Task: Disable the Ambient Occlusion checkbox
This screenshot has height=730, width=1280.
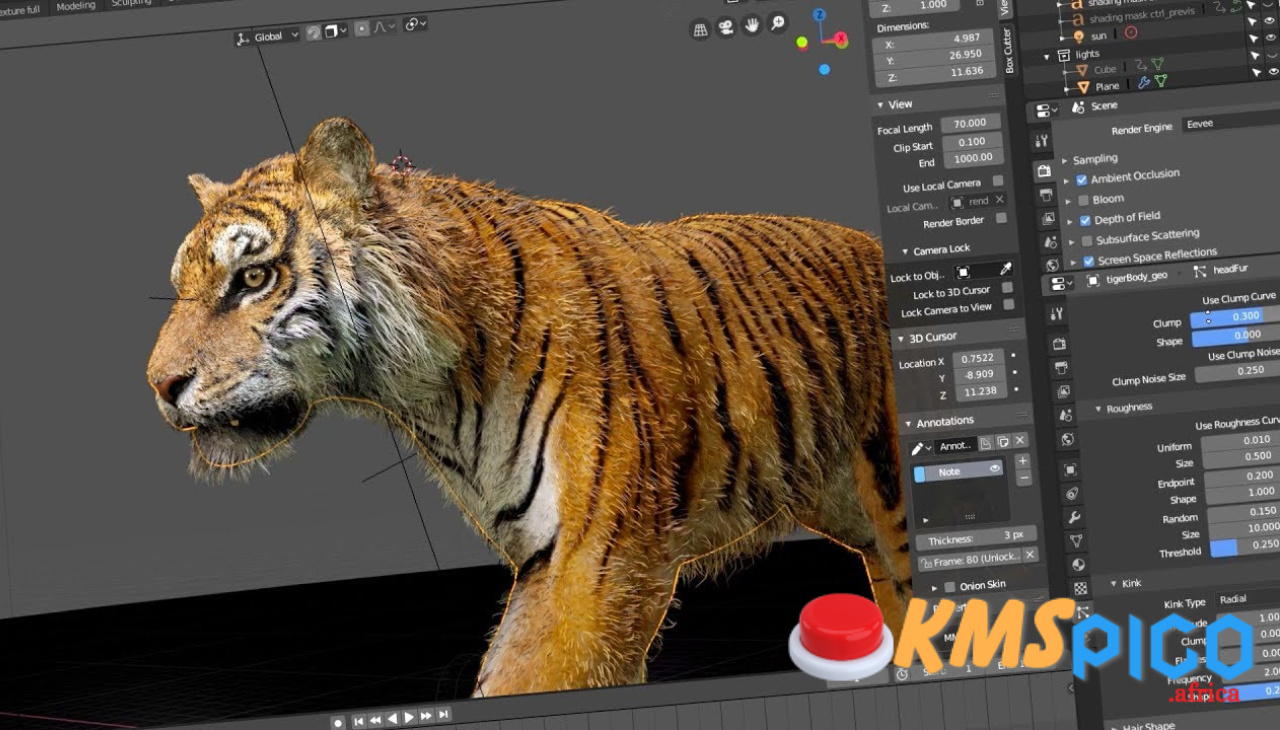Action: [x=1081, y=180]
